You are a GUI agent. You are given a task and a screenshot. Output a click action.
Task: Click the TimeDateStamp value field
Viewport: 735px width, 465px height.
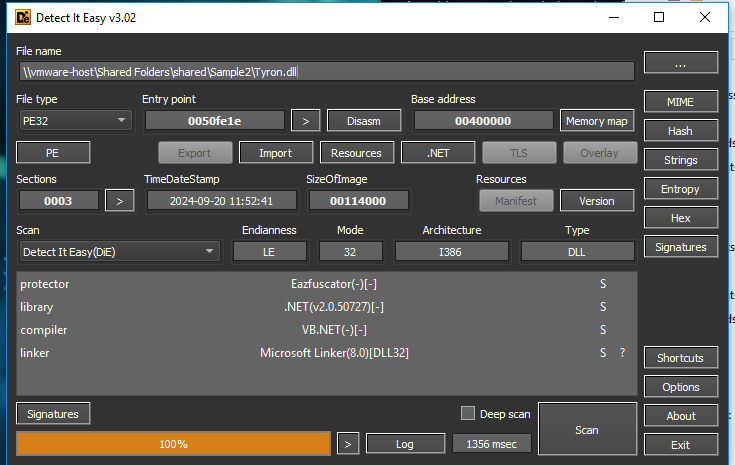tap(222, 201)
